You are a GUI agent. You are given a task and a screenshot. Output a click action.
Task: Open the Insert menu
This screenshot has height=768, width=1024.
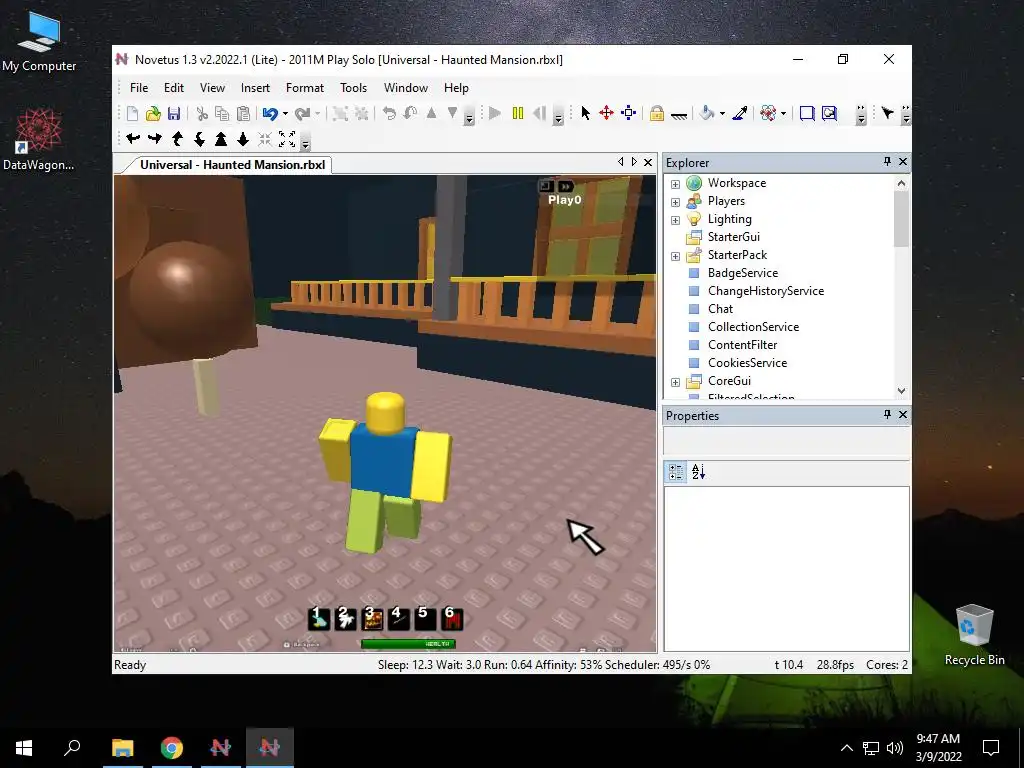point(255,88)
